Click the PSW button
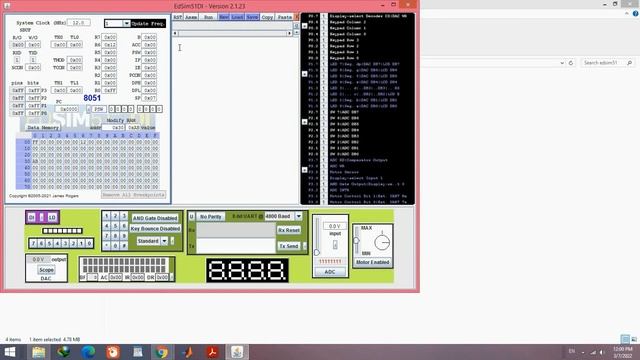 [98, 109]
